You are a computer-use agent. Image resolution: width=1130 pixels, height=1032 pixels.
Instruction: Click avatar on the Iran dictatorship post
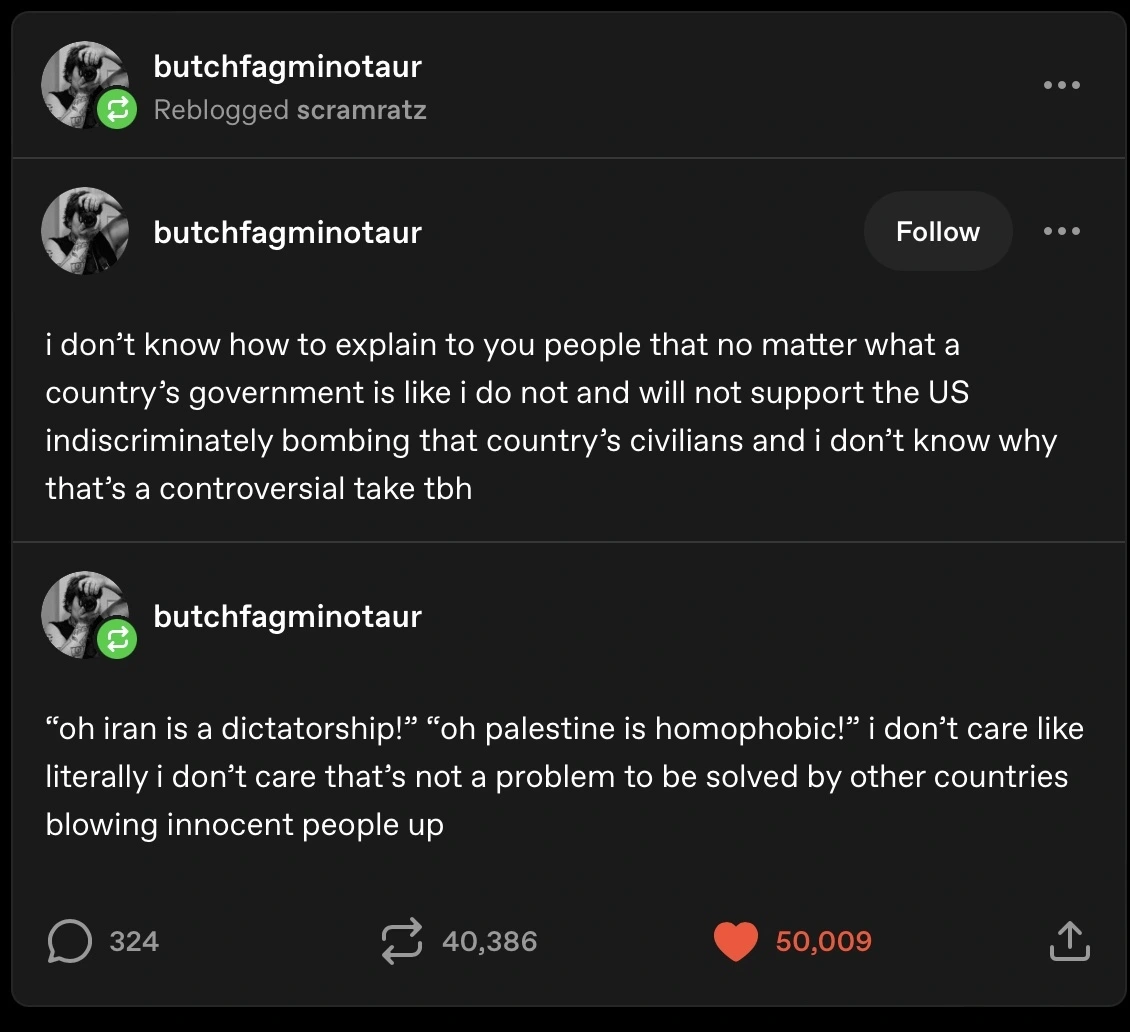(82, 610)
